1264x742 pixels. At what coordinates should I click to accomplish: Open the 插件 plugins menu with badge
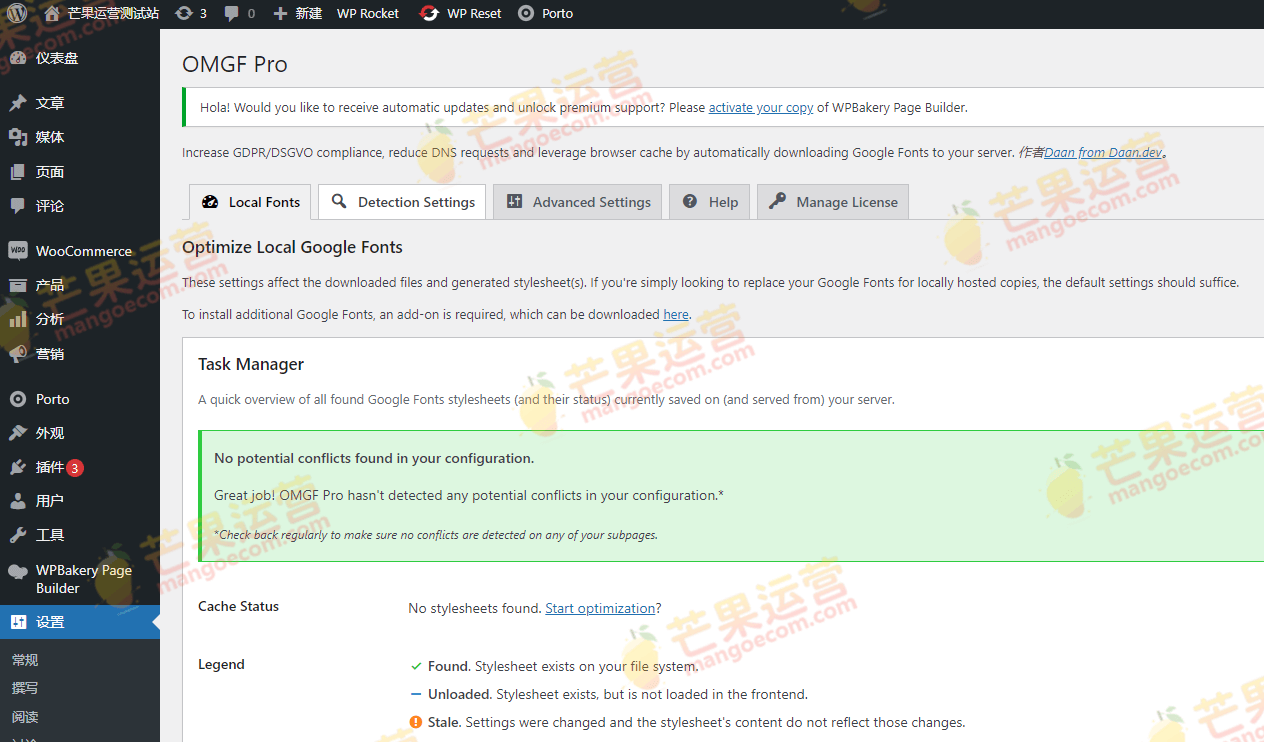pos(50,467)
